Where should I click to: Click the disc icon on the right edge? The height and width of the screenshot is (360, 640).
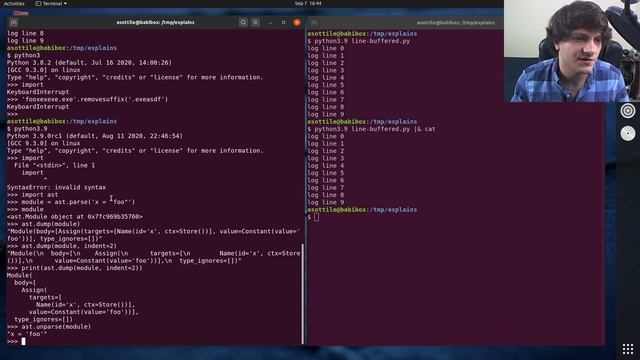click(628, 133)
